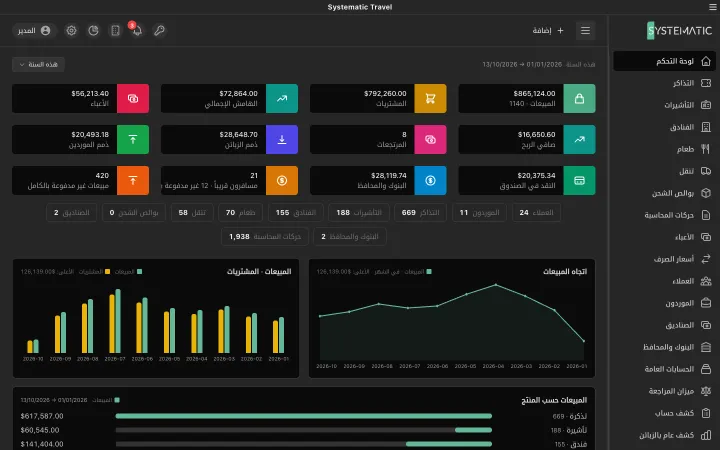Click the كشف عام بالزبائن chart icon
The height and width of the screenshot is (450, 720).
pos(706,435)
